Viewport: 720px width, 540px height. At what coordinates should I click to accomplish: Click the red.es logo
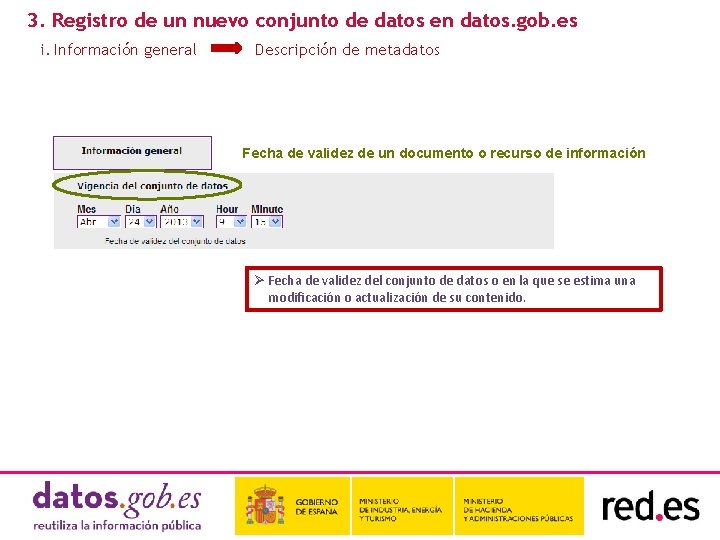pyautogui.click(x=650, y=506)
